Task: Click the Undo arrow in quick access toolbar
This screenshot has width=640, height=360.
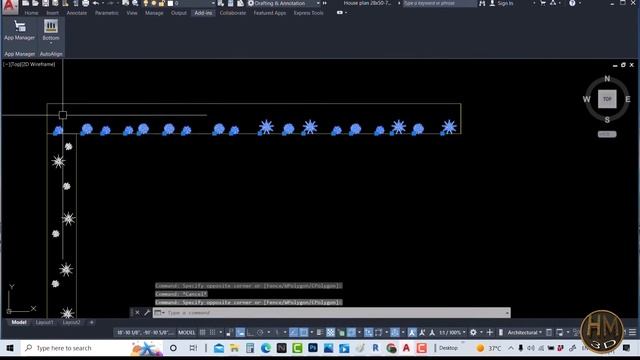Action: (x=96, y=3)
